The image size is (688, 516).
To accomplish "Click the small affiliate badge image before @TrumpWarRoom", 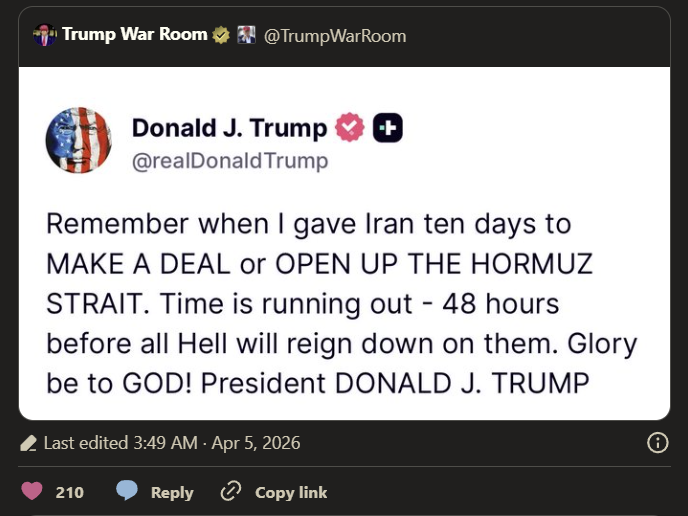I will click(x=246, y=35).
